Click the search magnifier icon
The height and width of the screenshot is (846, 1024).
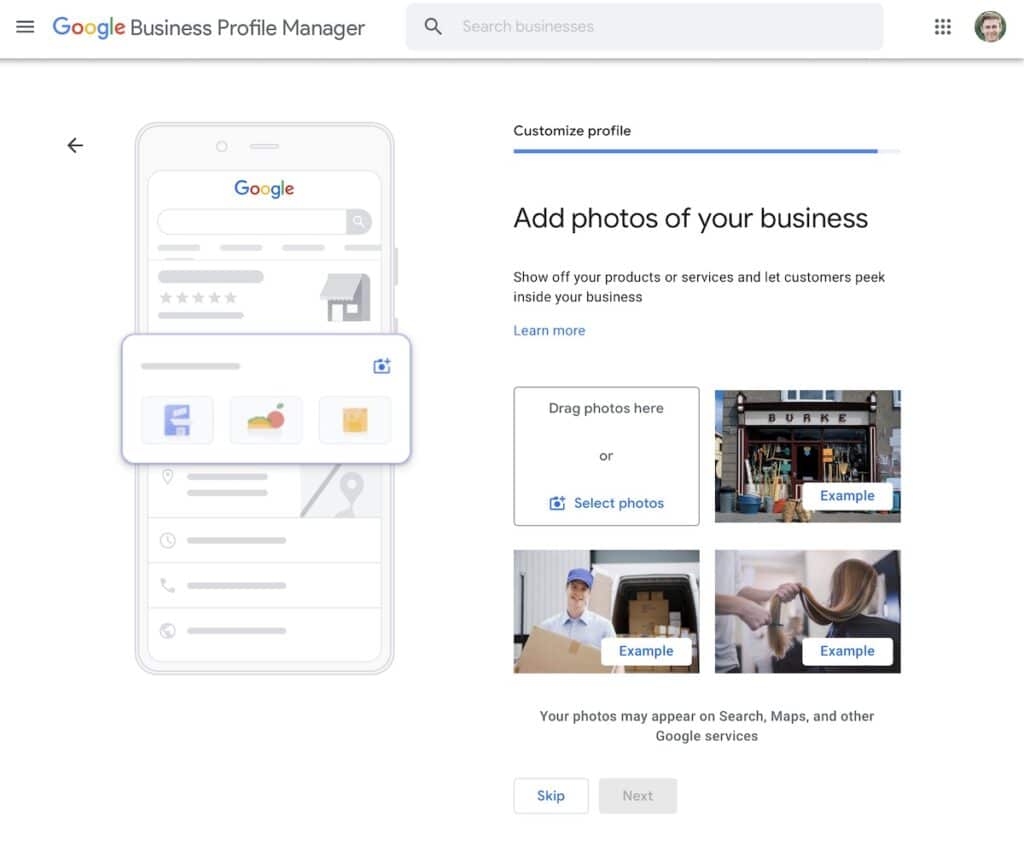click(433, 26)
